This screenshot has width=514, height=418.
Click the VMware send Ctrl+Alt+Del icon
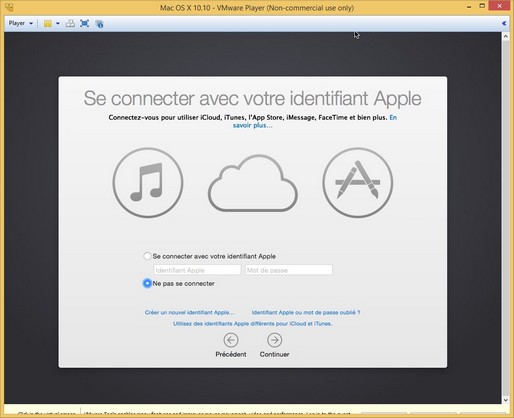[x=70, y=23]
